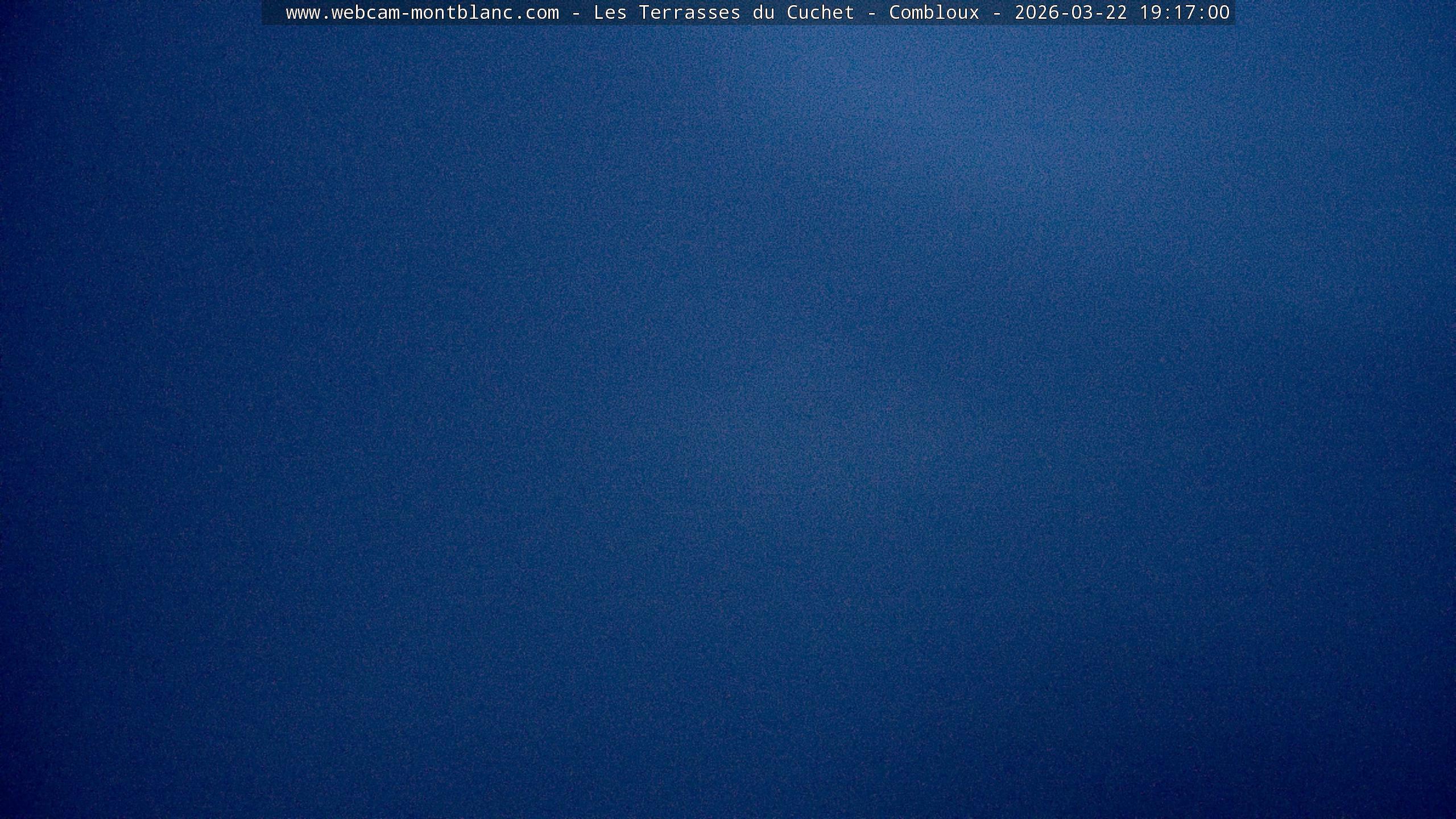The width and height of the screenshot is (1456, 819).
Task: Click the www prefix of the URL
Action: coord(303,13)
